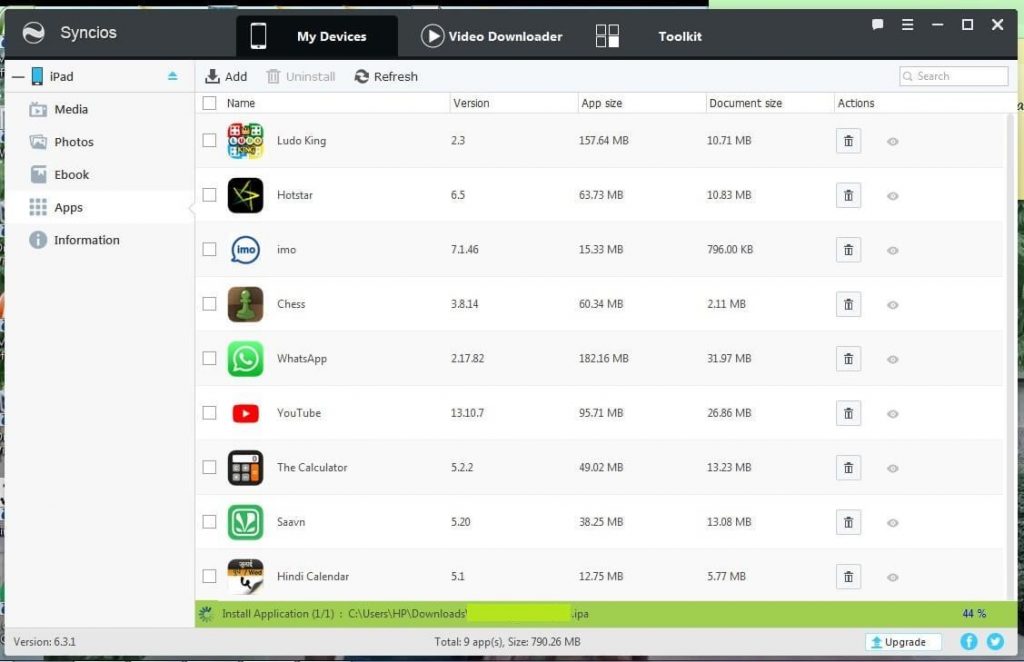Screen dimensions: 1024x662
Task: Open the Facebook icon in status bar
Action: [x=969, y=642]
